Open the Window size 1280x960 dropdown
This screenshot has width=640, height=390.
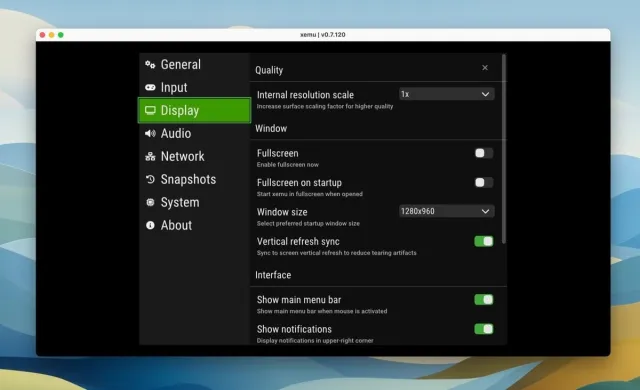[446, 211]
